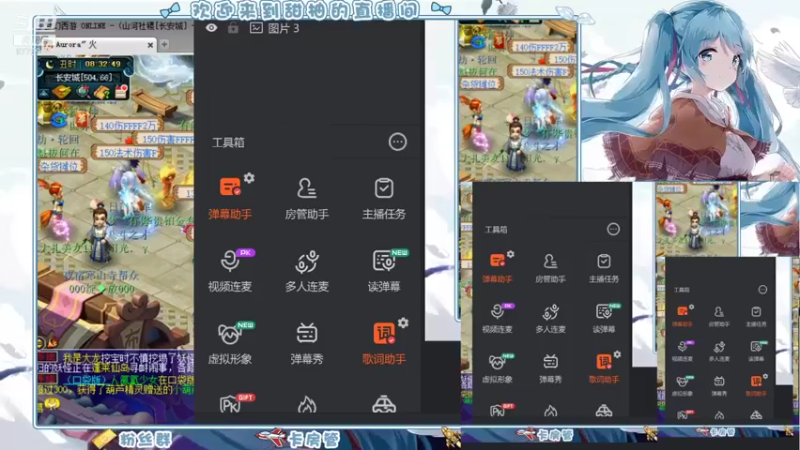This screenshot has height=450, width=800.
Task: Open 主播任务 in the large toolbox
Action: (x=384, y=198)
